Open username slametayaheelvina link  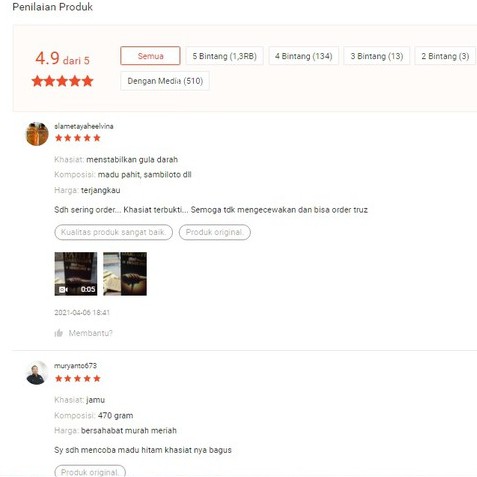(x=84, y=126)
